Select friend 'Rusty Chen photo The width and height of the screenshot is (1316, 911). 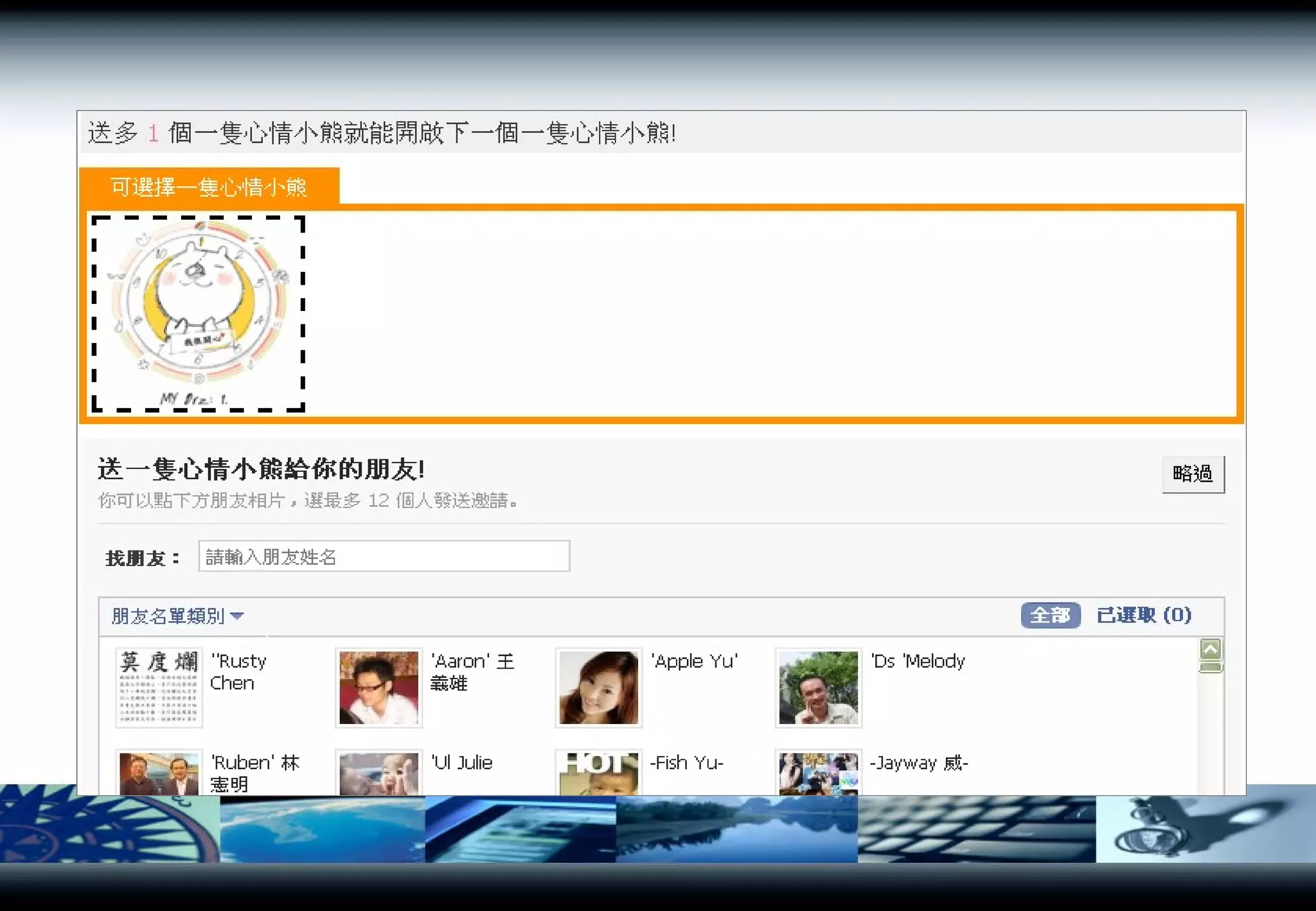159,687
